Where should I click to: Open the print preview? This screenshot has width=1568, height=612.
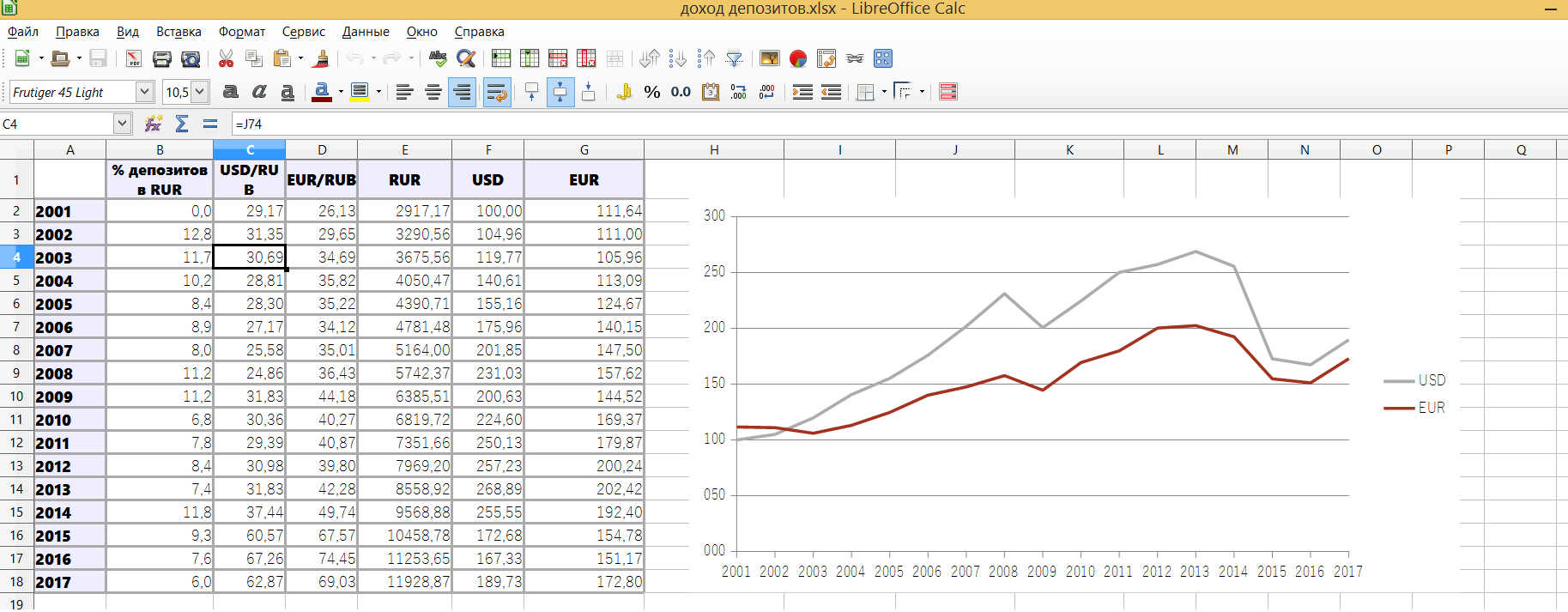coord(191,58)
